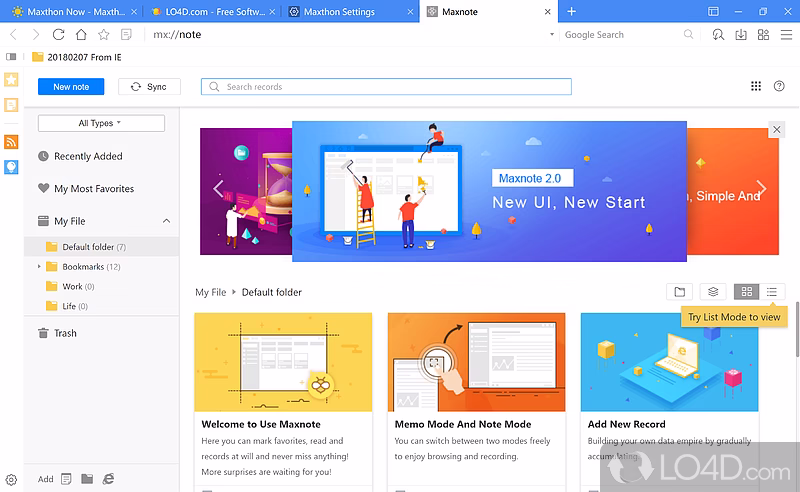
Task: Open the Memo Mode And Note Mode card
Action: coord(477,402)
